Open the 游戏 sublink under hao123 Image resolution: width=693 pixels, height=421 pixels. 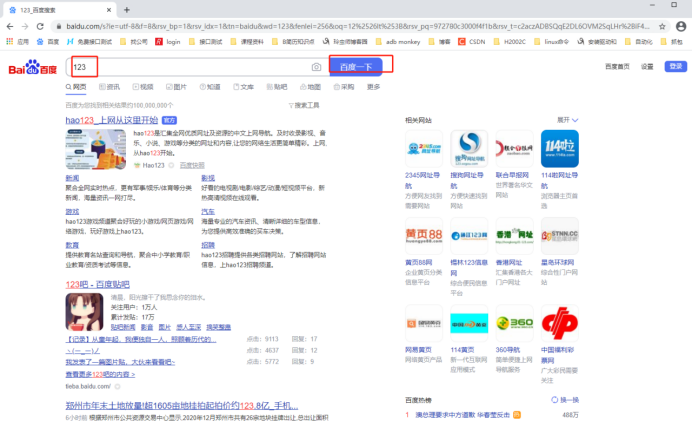(x=72, y=212)
